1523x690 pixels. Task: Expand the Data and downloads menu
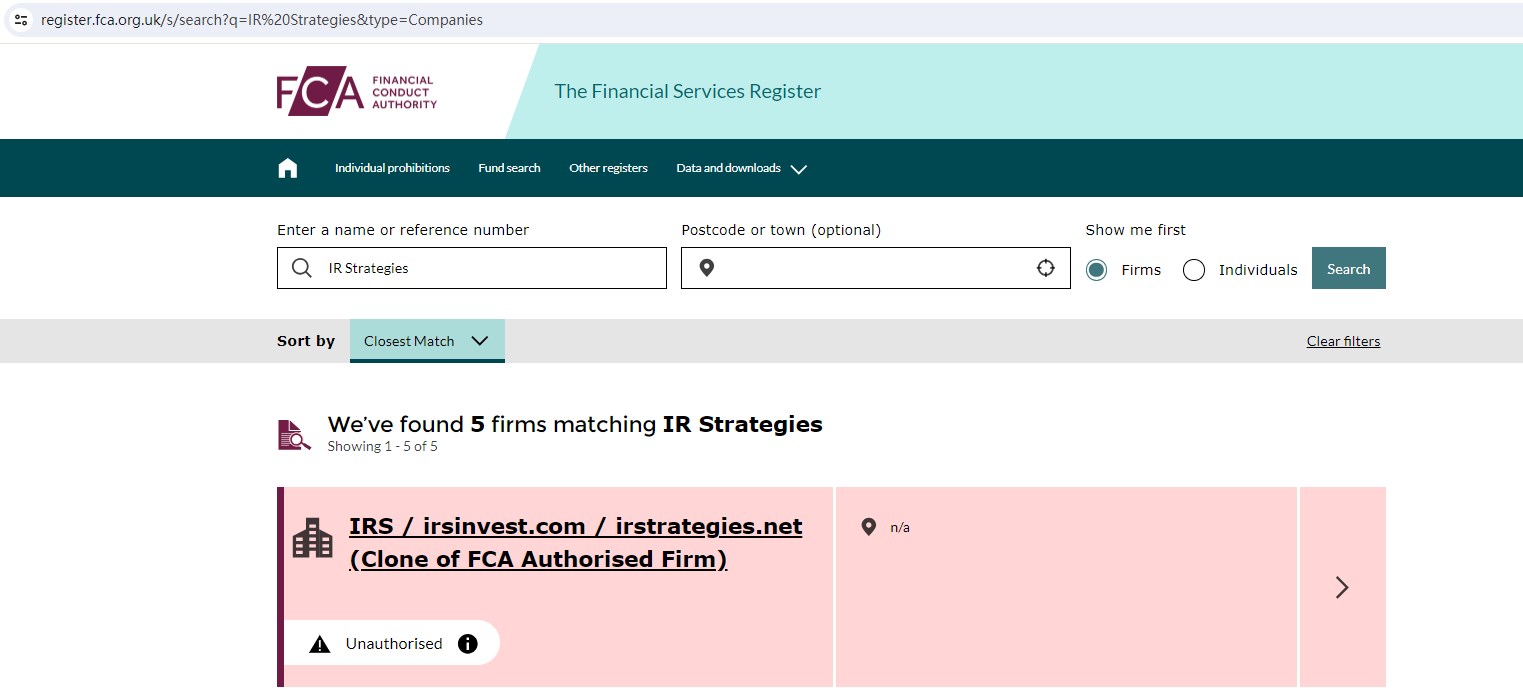pyautogui.click(x=741, y=168)
